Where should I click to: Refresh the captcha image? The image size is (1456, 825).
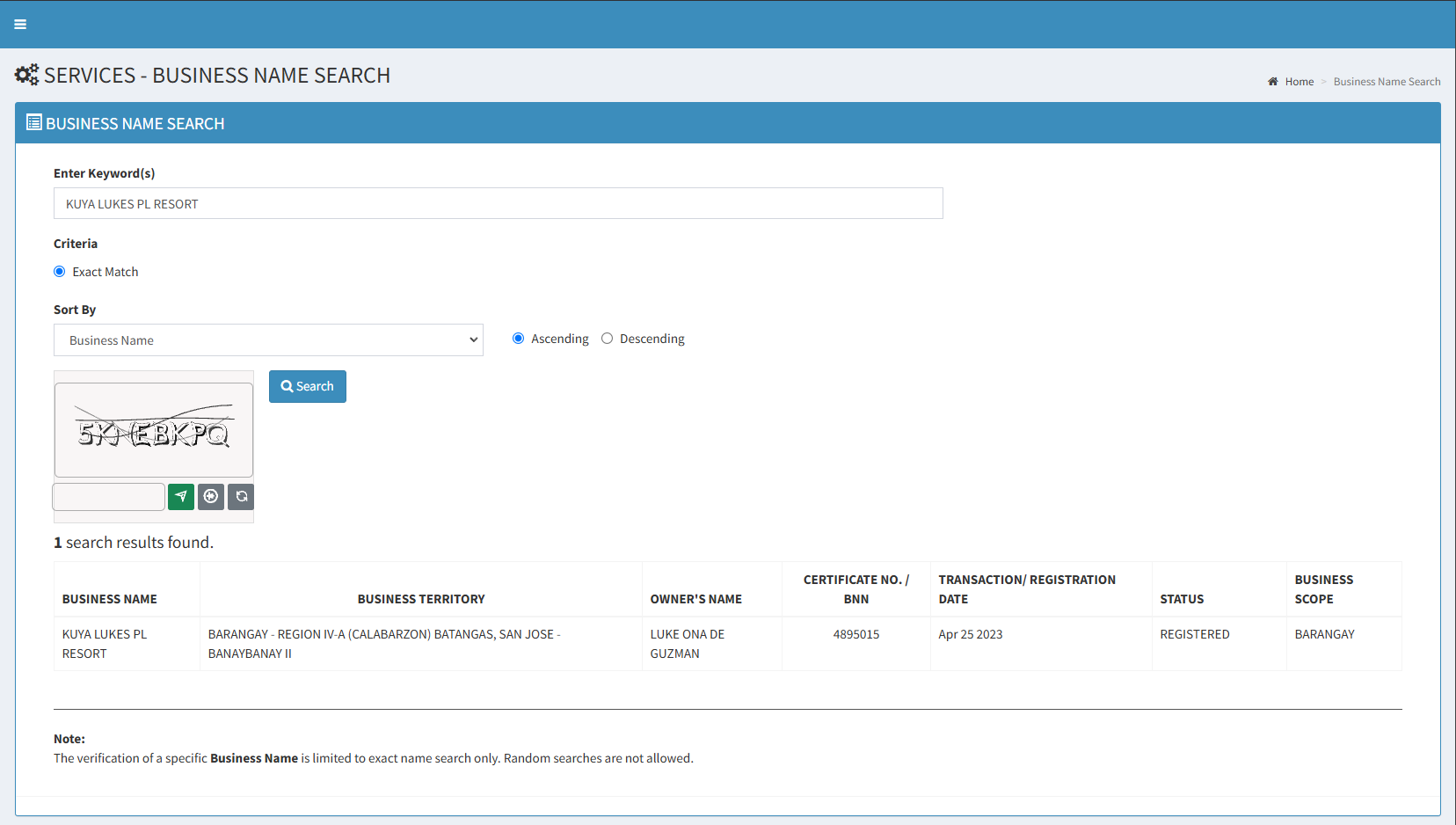click(x=241, y=497)
